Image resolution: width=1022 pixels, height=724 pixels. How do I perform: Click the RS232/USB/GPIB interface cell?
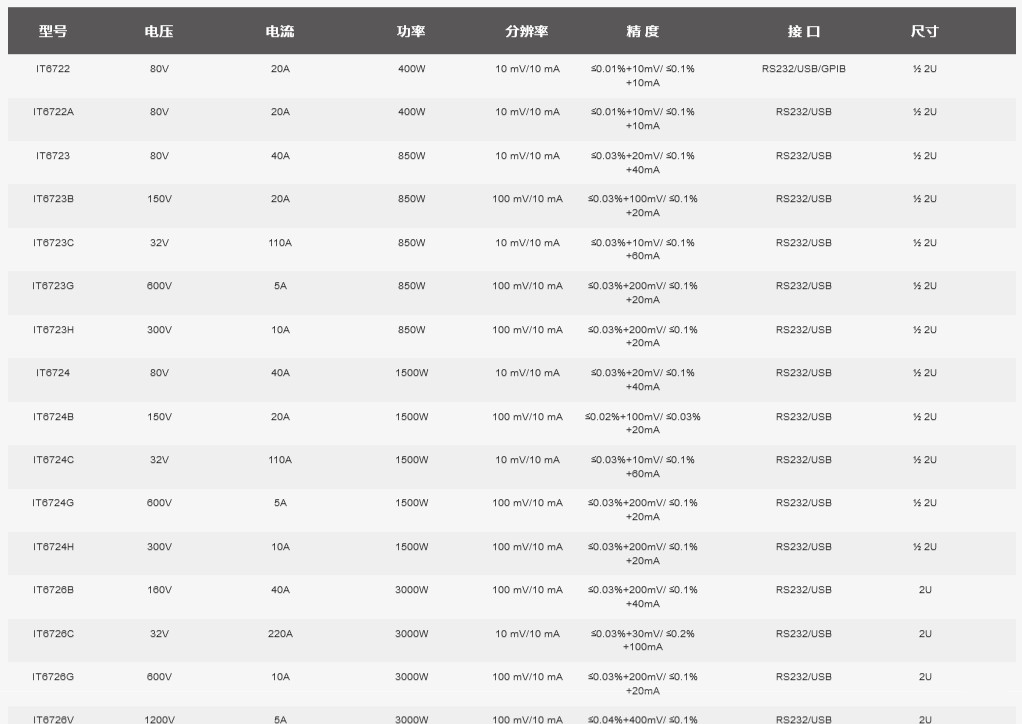[803, 69]
